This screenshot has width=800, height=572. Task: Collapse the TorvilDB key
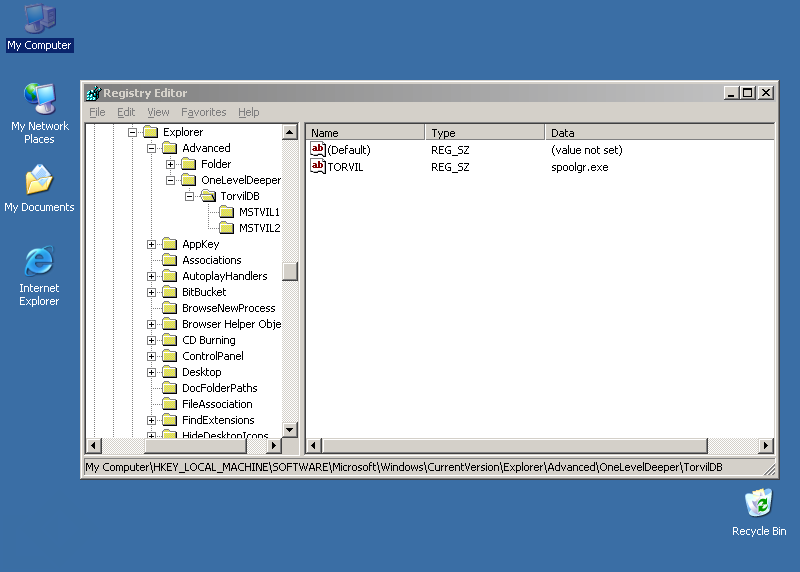point(189,196)
